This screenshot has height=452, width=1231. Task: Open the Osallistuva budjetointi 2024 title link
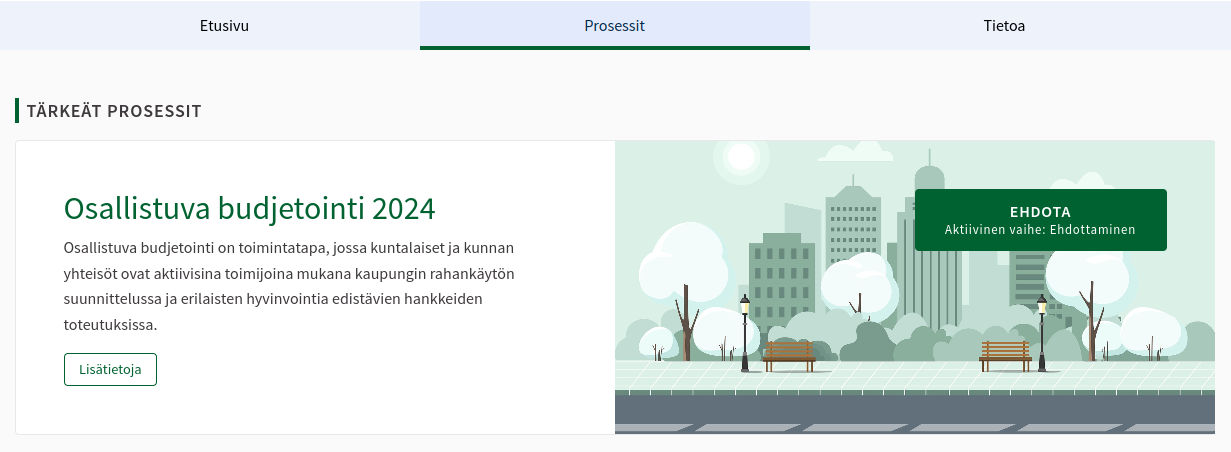tap(249, 208)
